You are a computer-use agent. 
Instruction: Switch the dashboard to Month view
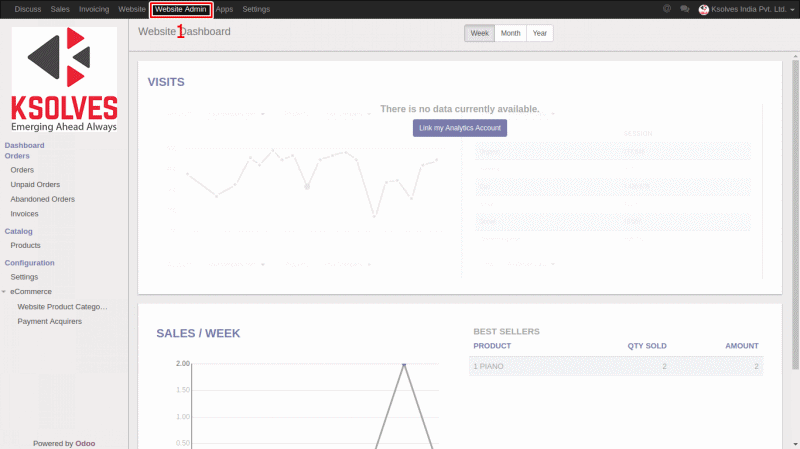coord(510,33)
